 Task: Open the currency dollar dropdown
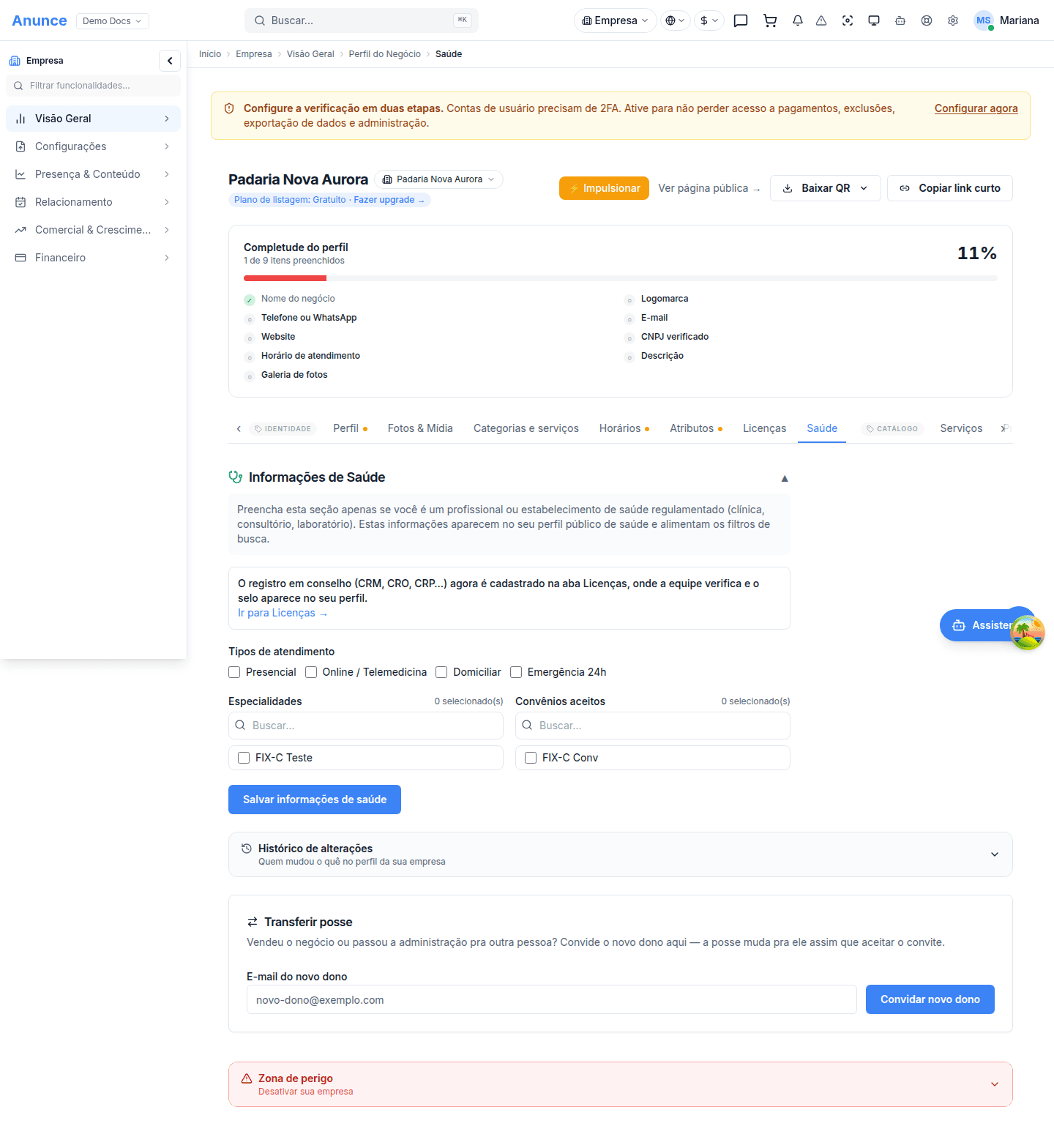(x=709, y=20)
